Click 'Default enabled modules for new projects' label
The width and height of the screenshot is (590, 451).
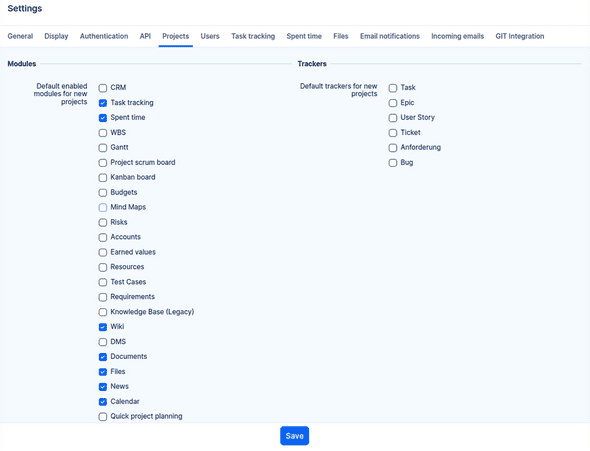click(61, 94)
